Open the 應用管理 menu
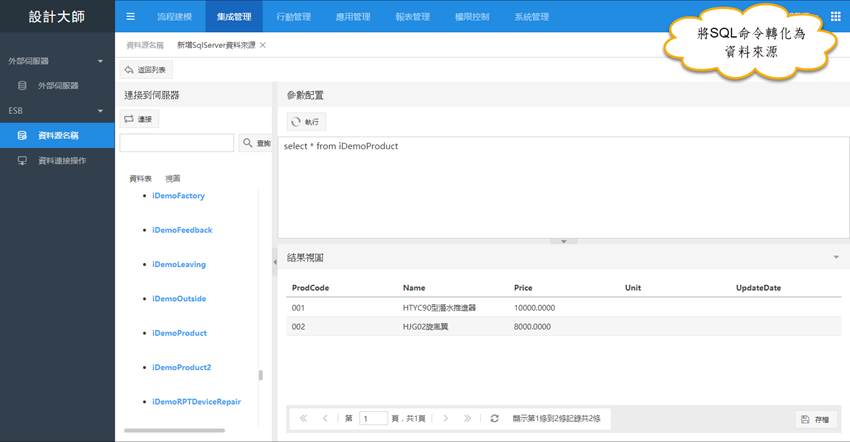Image resolution: width=850 pixels, height=442 pixels. 353,16
